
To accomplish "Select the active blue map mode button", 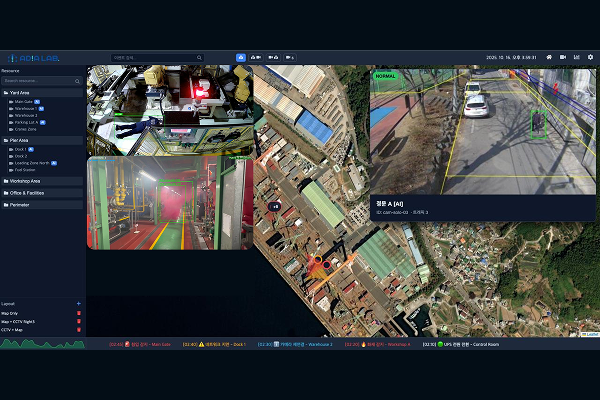I will pyautogui.click(x=241, y=57).
